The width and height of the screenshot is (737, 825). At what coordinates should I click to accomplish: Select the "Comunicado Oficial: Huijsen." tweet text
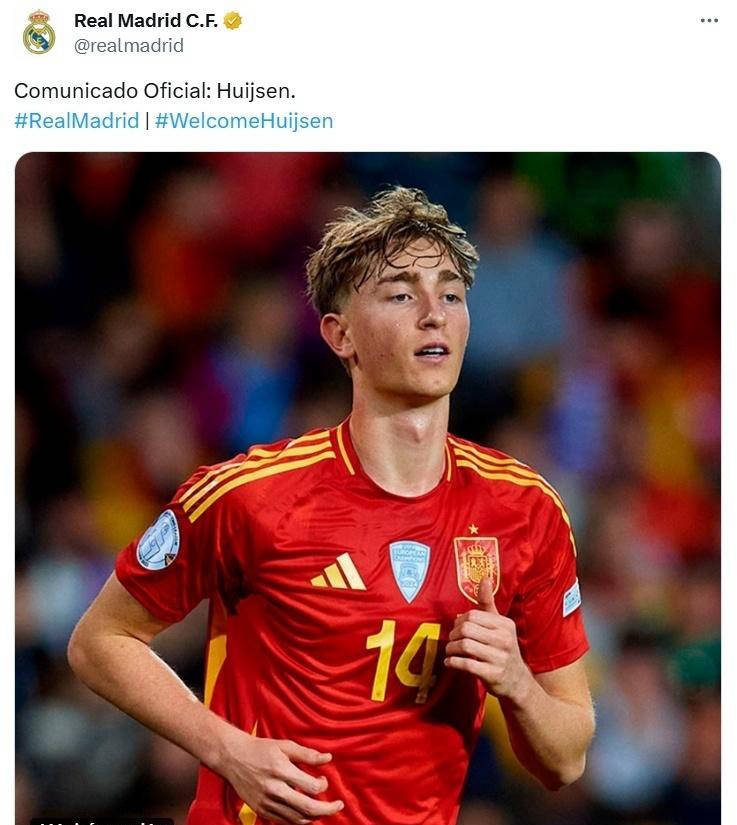point(155,90)
